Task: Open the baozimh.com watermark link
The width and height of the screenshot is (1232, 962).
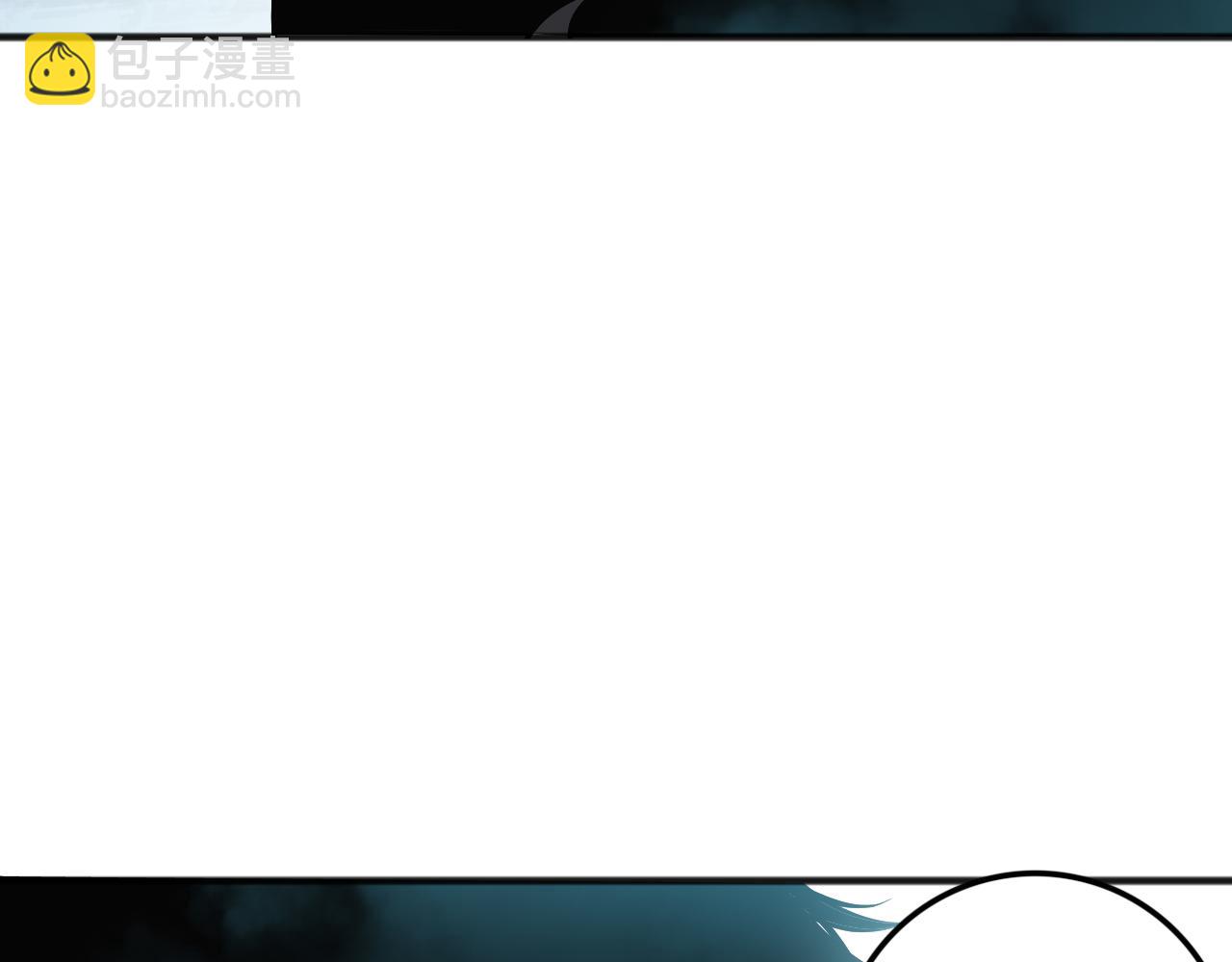Action: [200, 97]
